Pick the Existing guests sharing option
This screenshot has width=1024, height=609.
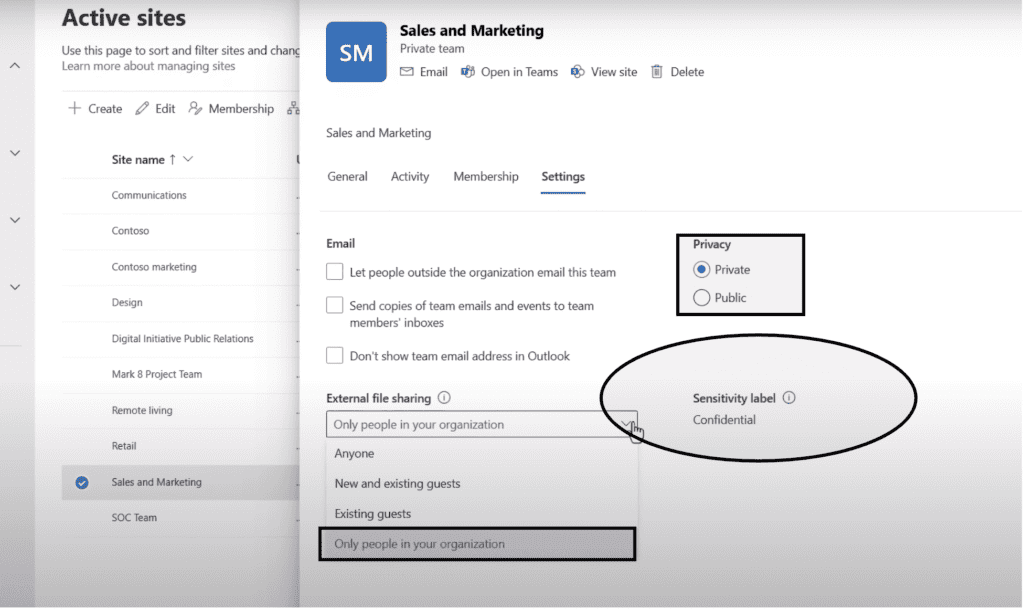(481, 514)
